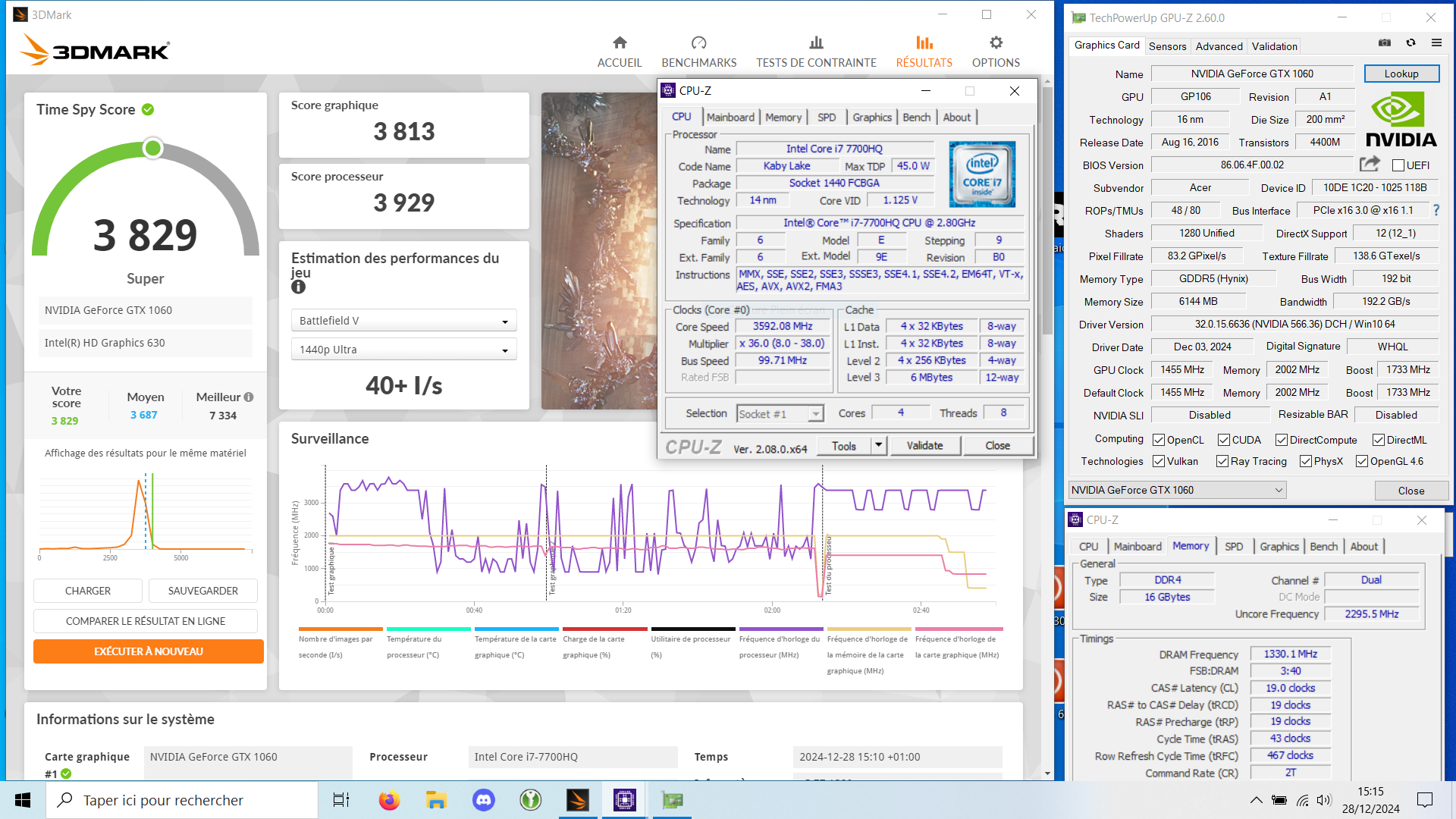The width and height of the screenshot is (1456, 819).
Task: Expand the CPU-Z Tools dropdown arrow
Action: (x=878, y=445)
